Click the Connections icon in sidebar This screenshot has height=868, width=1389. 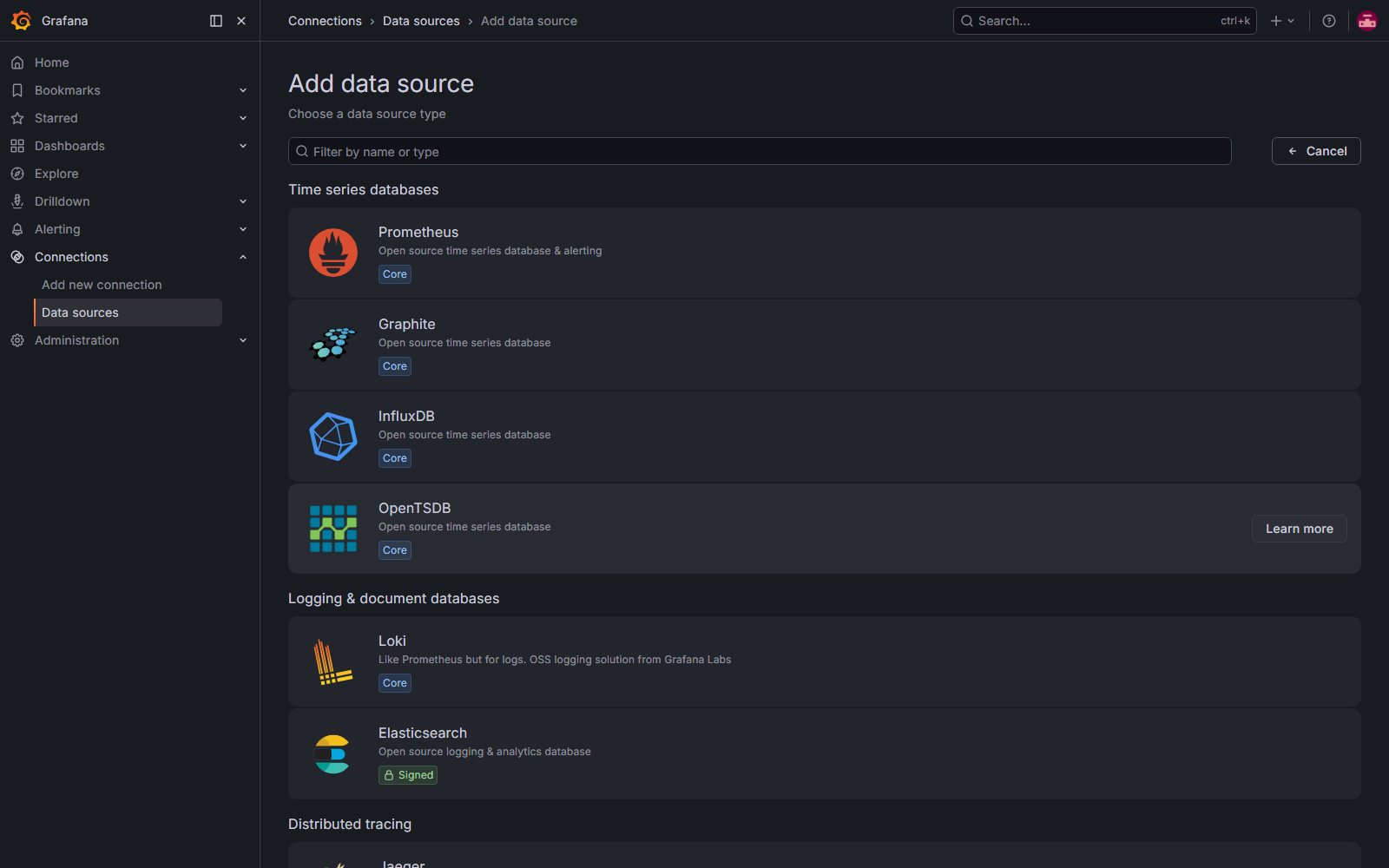[x=17, y=257]
